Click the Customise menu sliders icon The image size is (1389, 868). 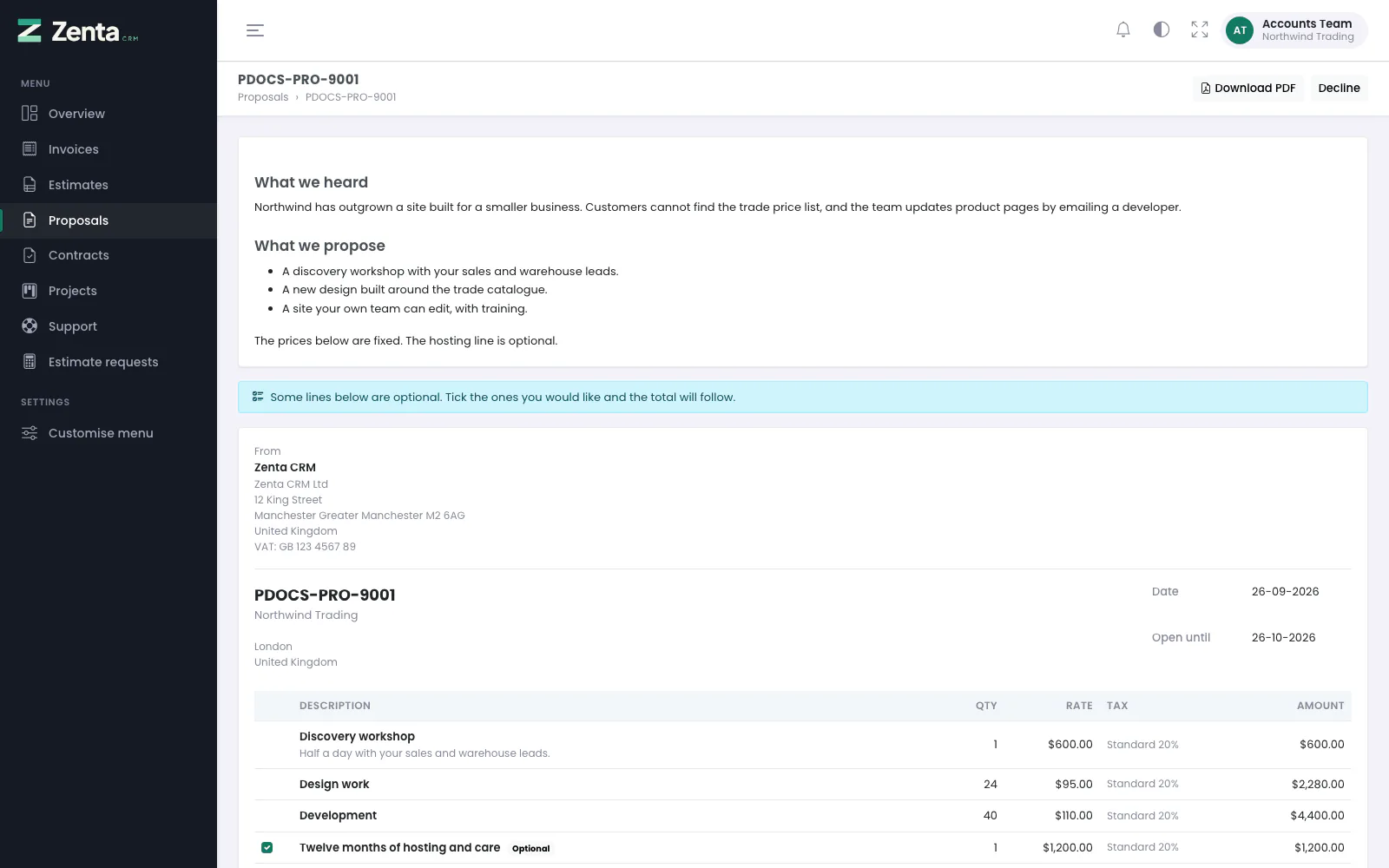[30, 433]
